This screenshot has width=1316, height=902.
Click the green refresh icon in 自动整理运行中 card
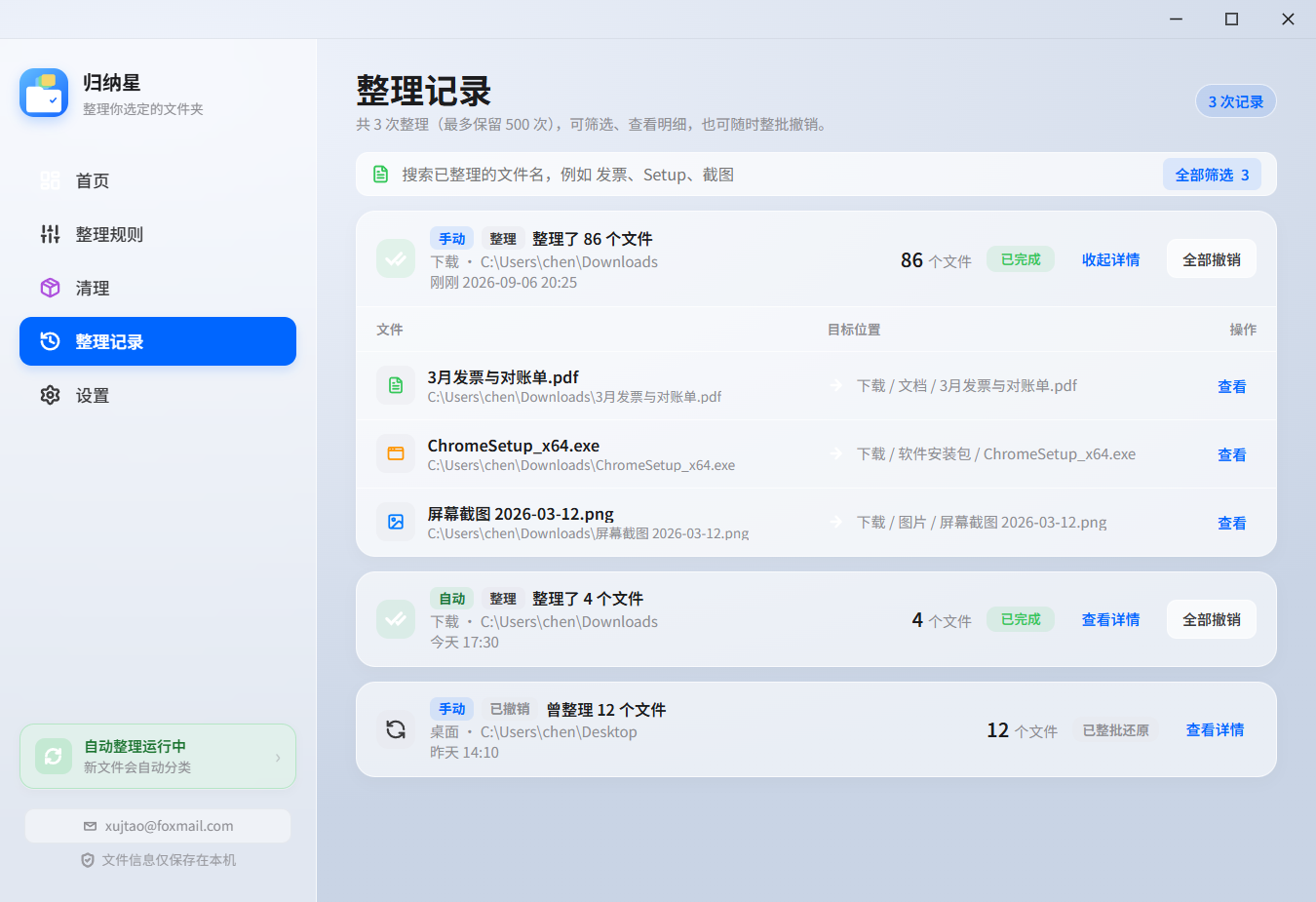click(54, 756)
